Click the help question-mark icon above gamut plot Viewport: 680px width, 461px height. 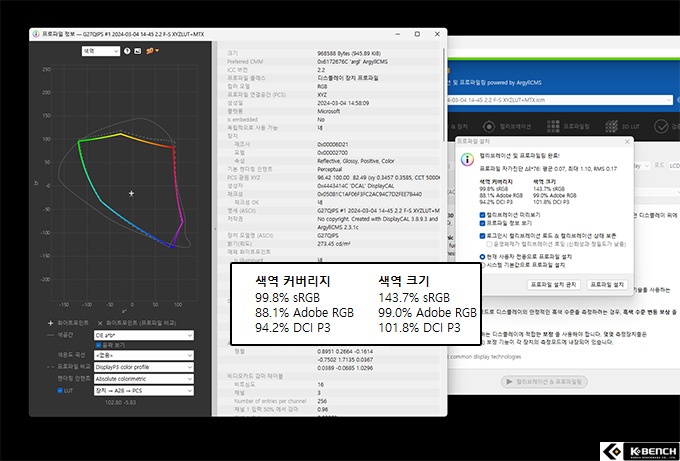tap(127, 51)
